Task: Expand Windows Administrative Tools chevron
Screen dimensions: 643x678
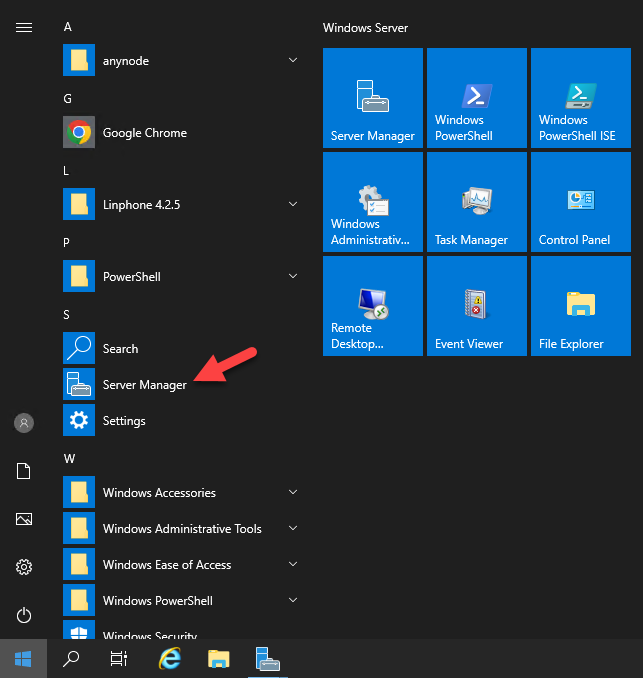Action: coord(293,528)
